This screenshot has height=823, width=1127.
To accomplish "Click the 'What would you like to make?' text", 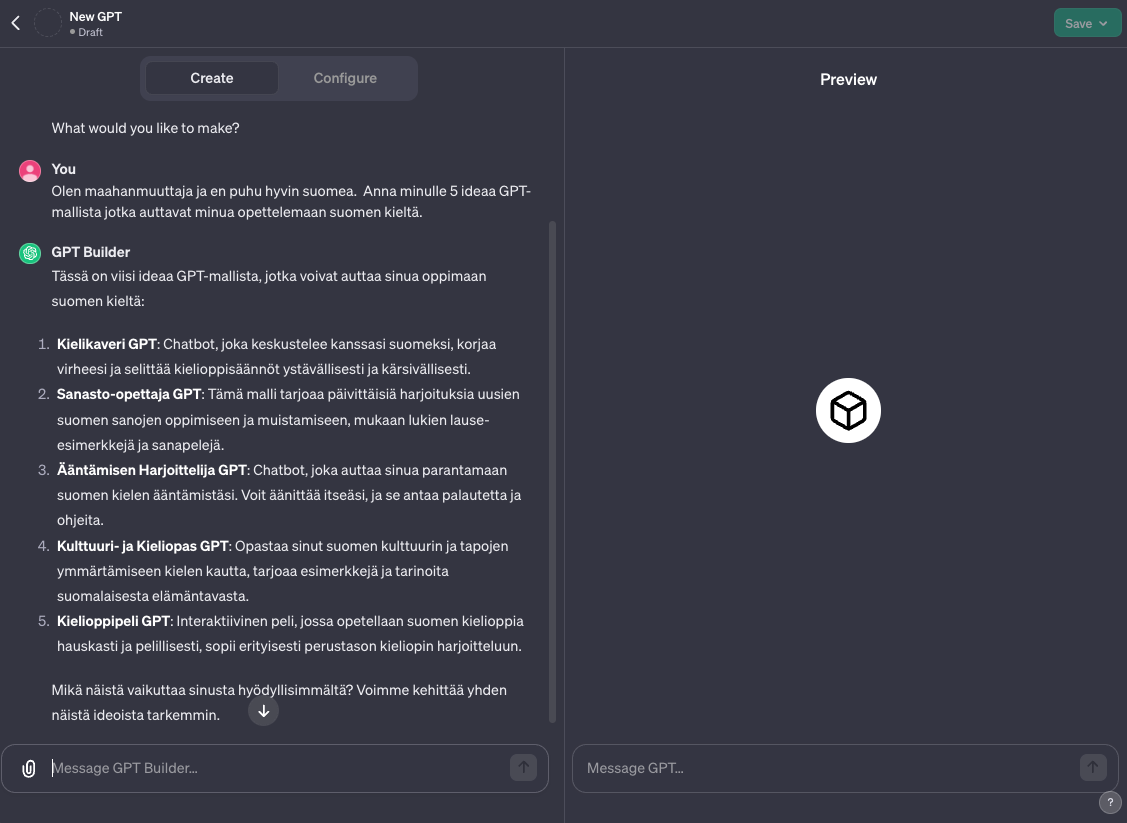I will tap(145, 128).
